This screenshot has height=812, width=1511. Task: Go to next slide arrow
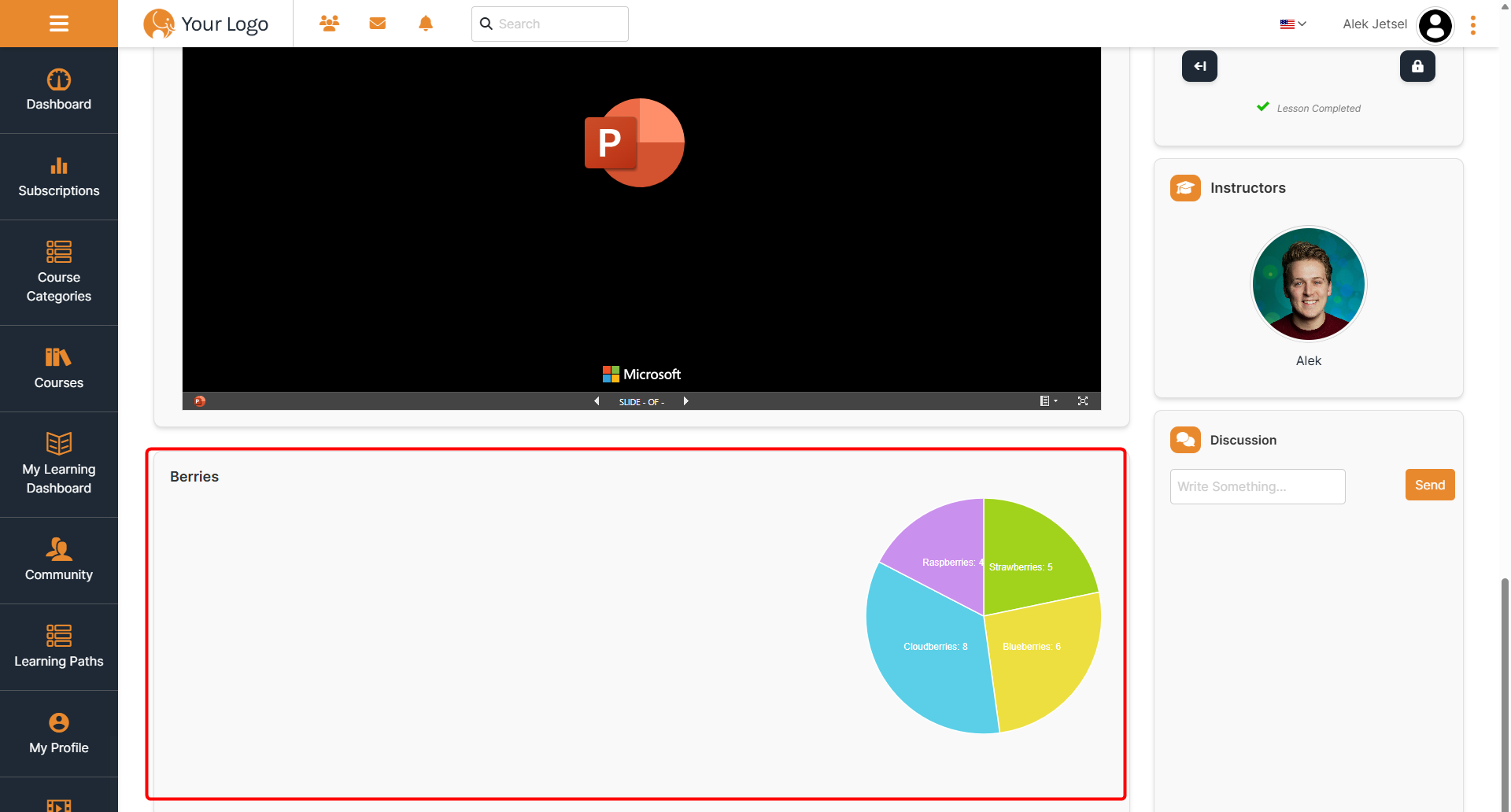(686, 401)
